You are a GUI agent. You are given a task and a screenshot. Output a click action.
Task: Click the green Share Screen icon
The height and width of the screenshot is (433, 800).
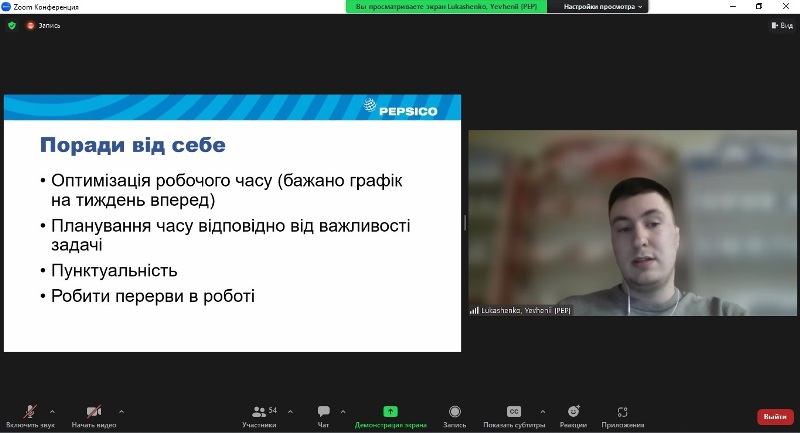coord(390,411)
